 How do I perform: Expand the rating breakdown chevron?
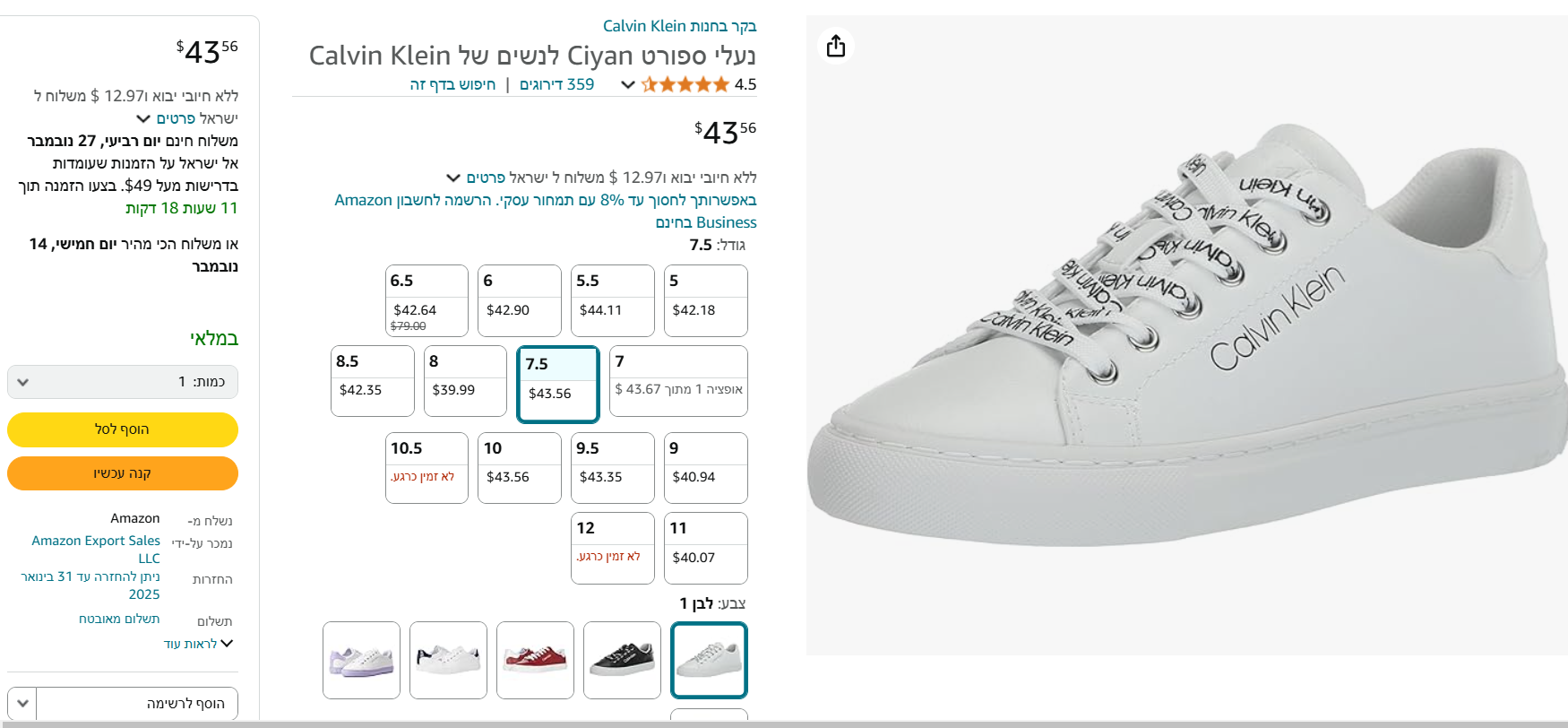click(x=628, y=84)
